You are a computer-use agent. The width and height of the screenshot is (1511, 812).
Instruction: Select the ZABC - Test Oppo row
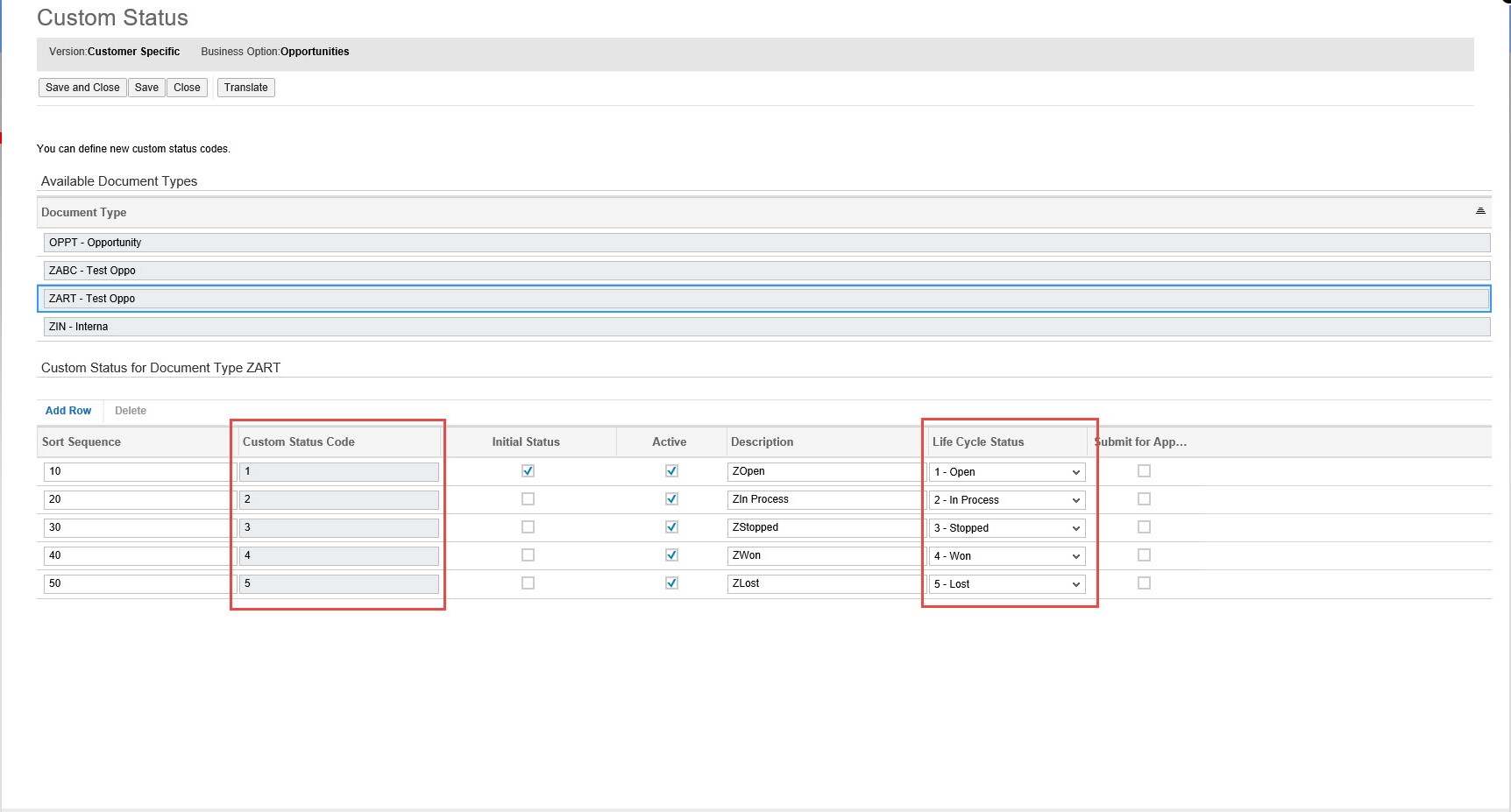[767, 271]
